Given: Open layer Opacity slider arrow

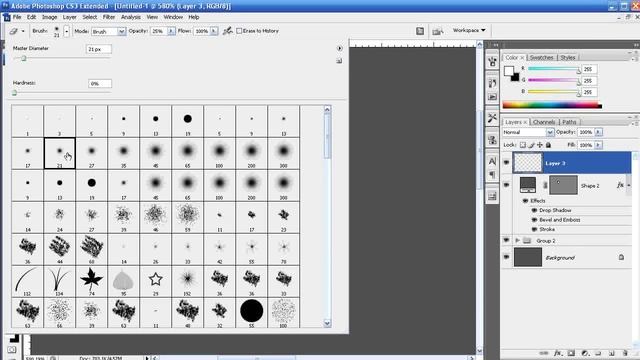Looking at the screenshot, I should [598, 132].
